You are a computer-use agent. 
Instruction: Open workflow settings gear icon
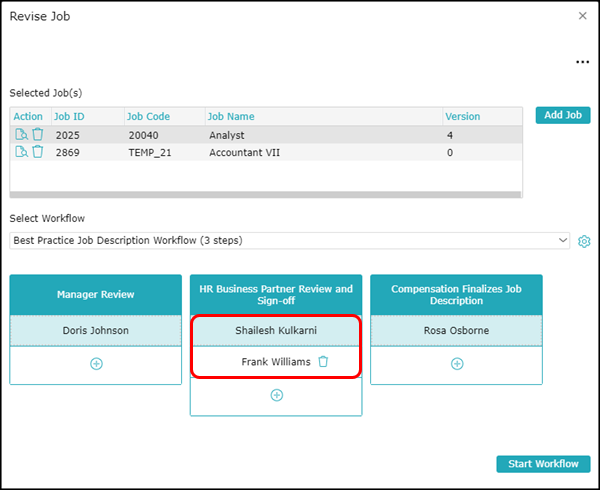[585, 241]
